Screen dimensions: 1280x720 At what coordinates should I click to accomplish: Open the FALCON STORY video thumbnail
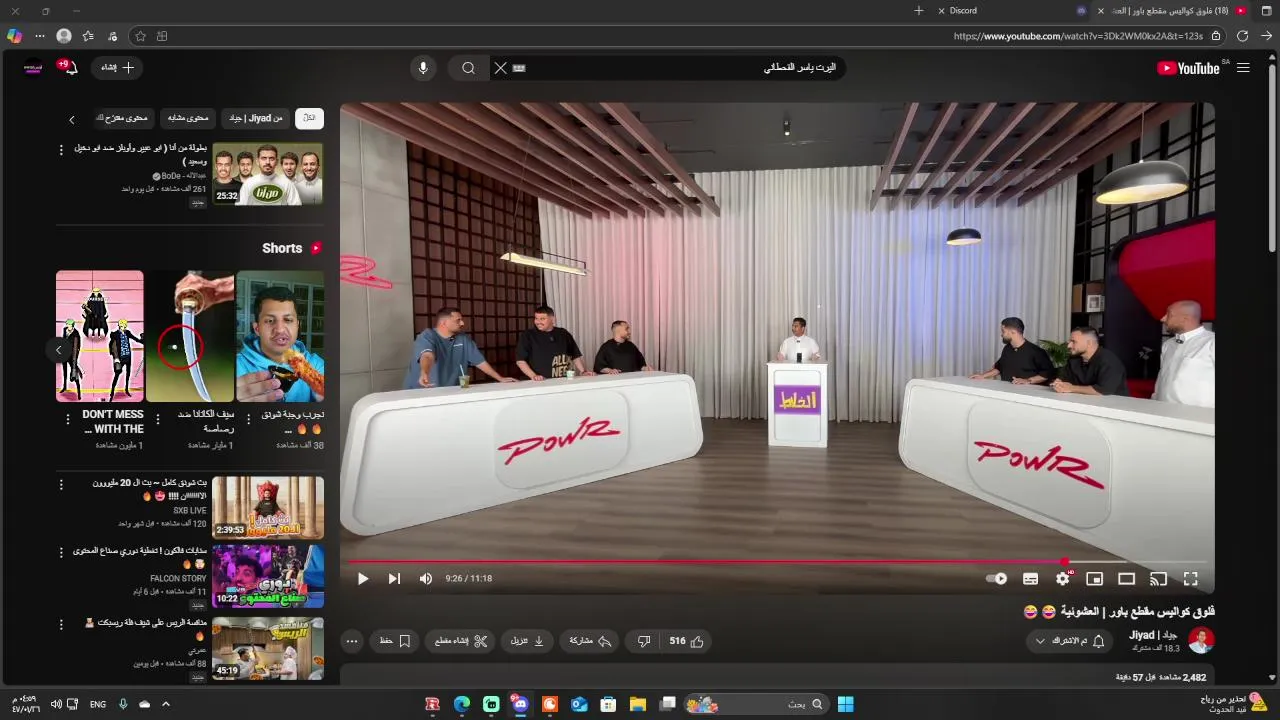click(268, 576)
